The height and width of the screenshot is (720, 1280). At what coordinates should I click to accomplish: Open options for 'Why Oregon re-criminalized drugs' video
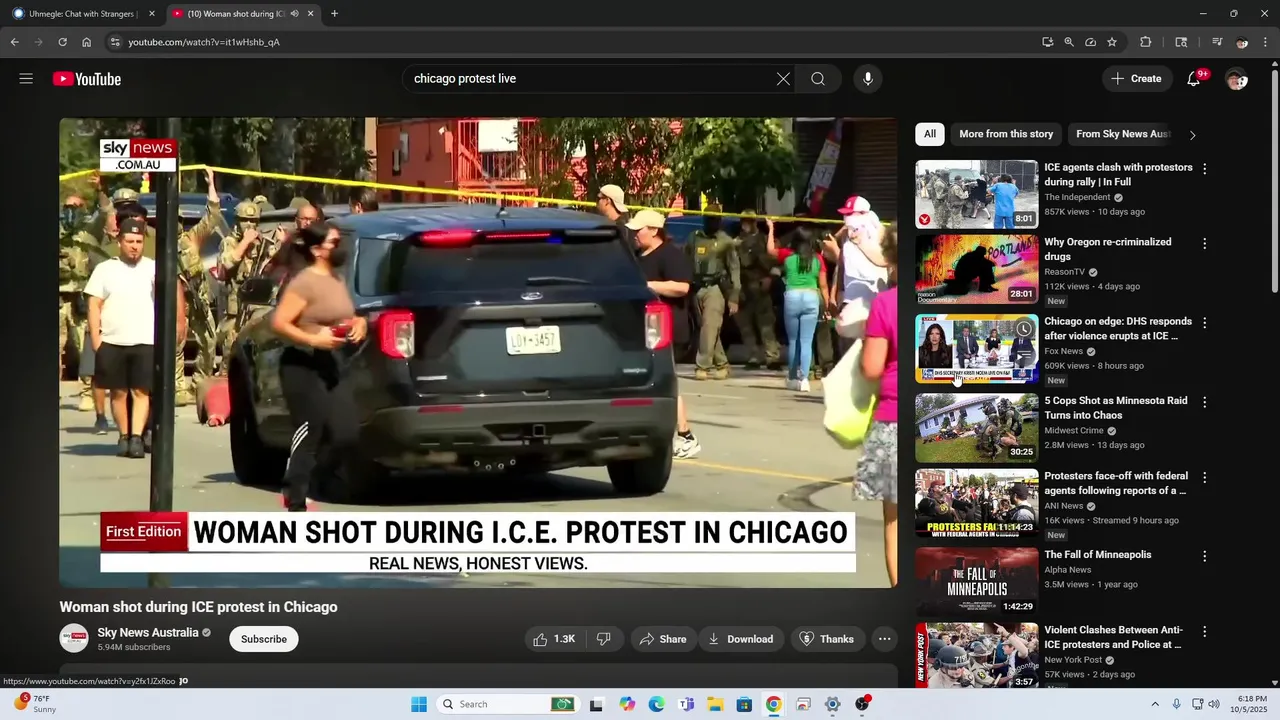tap(1204, 244)
